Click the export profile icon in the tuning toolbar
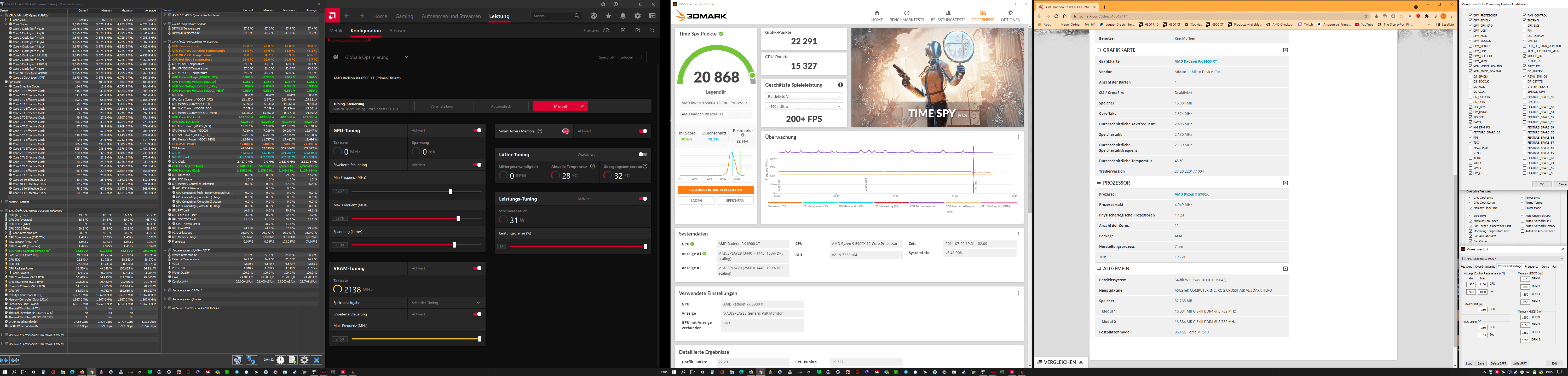The image size is (1568, 376). pos(637,31)
